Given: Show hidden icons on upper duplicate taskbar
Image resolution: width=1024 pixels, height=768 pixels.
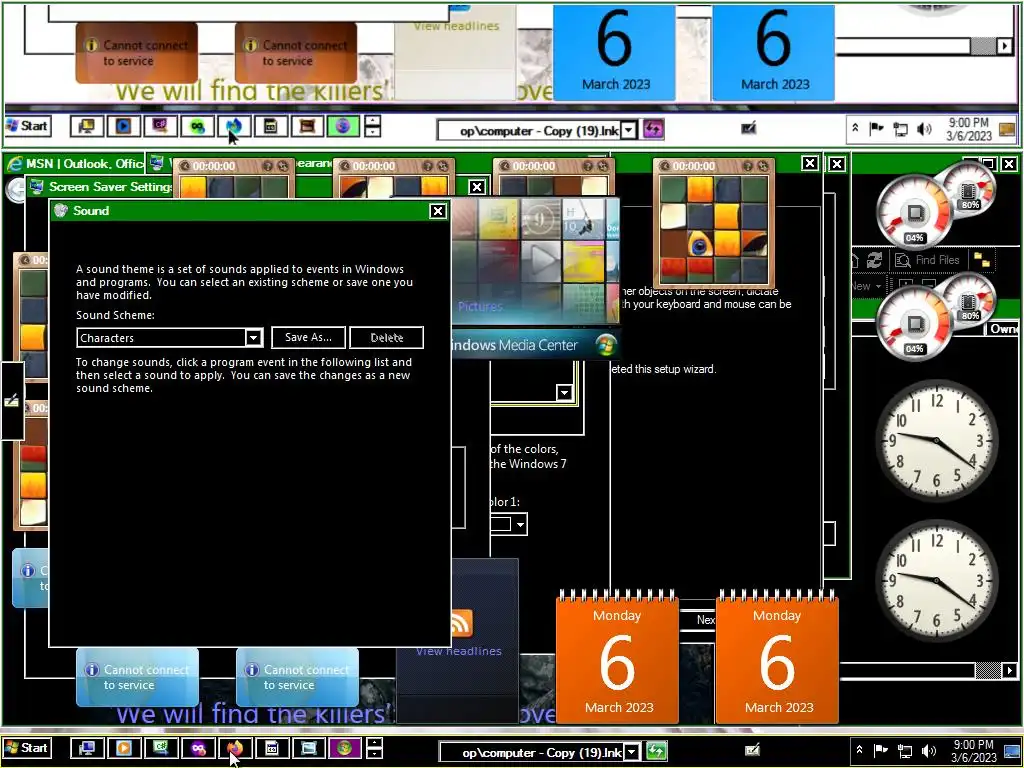Looking at the screenshot, I should [x=855, y=129].
